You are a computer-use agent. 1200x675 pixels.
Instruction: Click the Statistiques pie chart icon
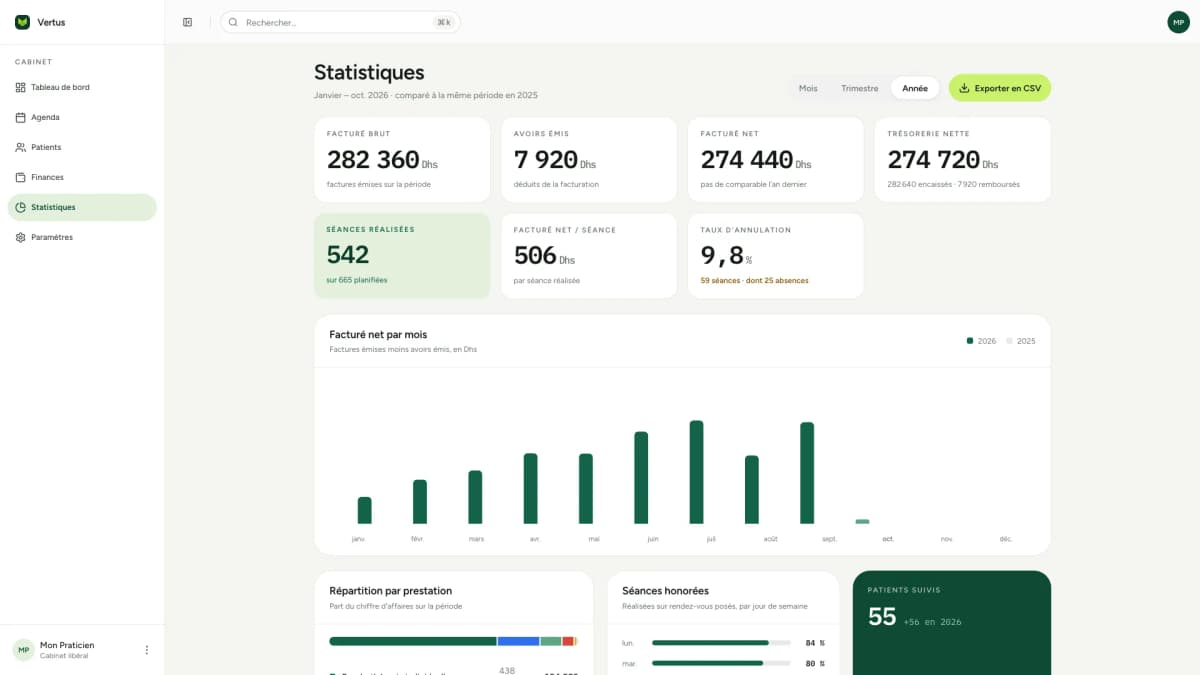click(x=21, y=207)
